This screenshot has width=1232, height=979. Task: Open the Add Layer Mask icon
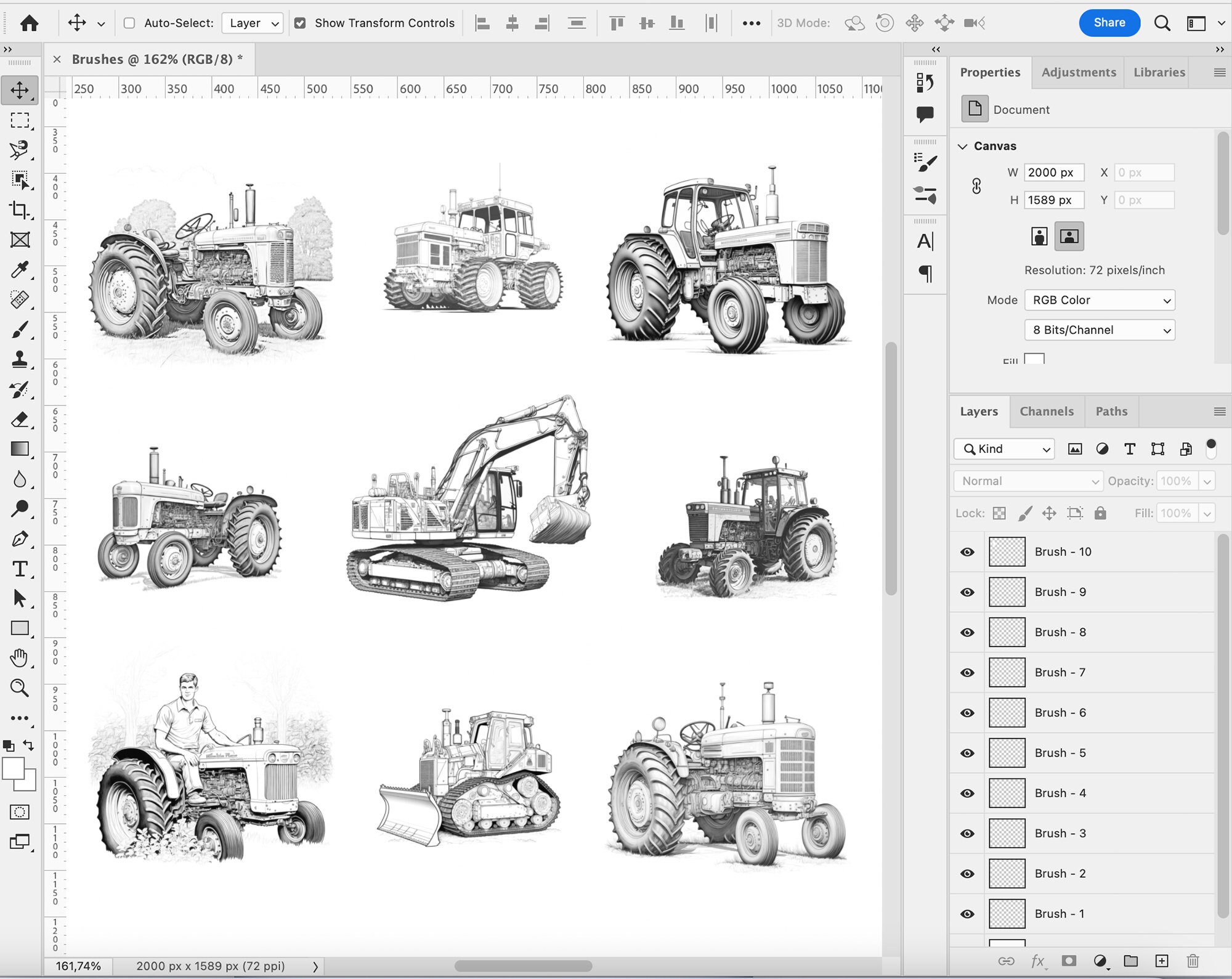[x=1069, y=960]
